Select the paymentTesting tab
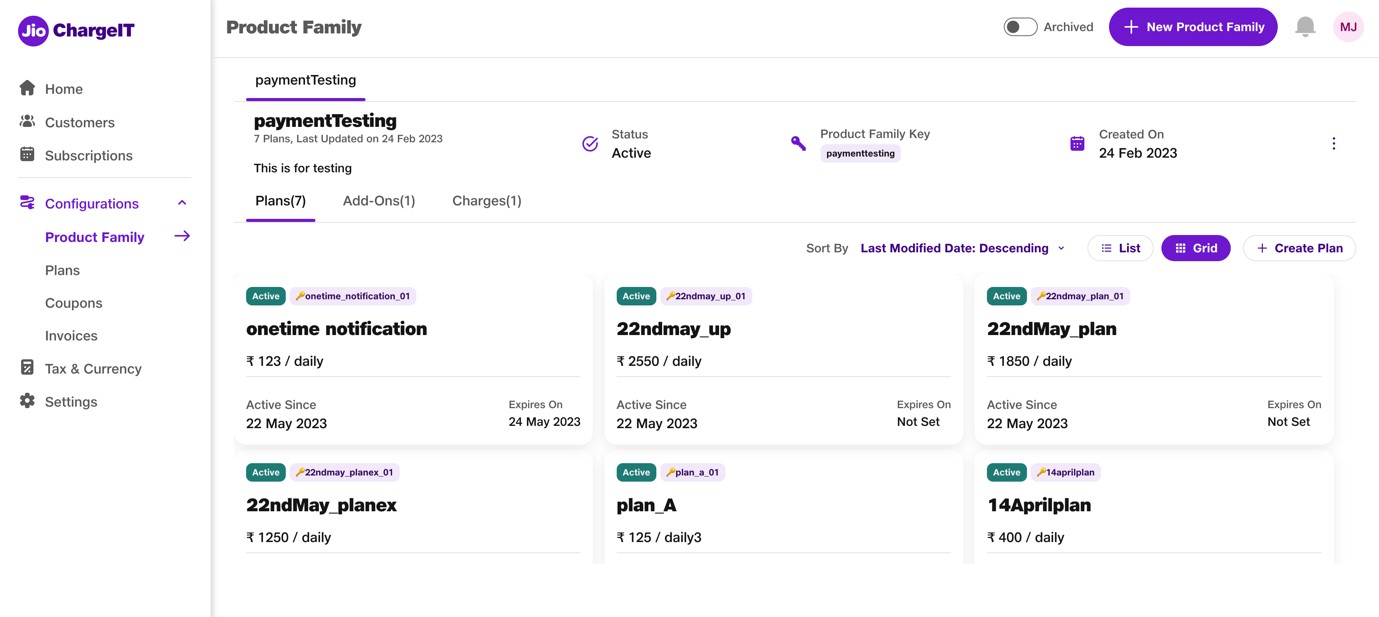This screenshot has width=1379, height=617. [305, 80]
